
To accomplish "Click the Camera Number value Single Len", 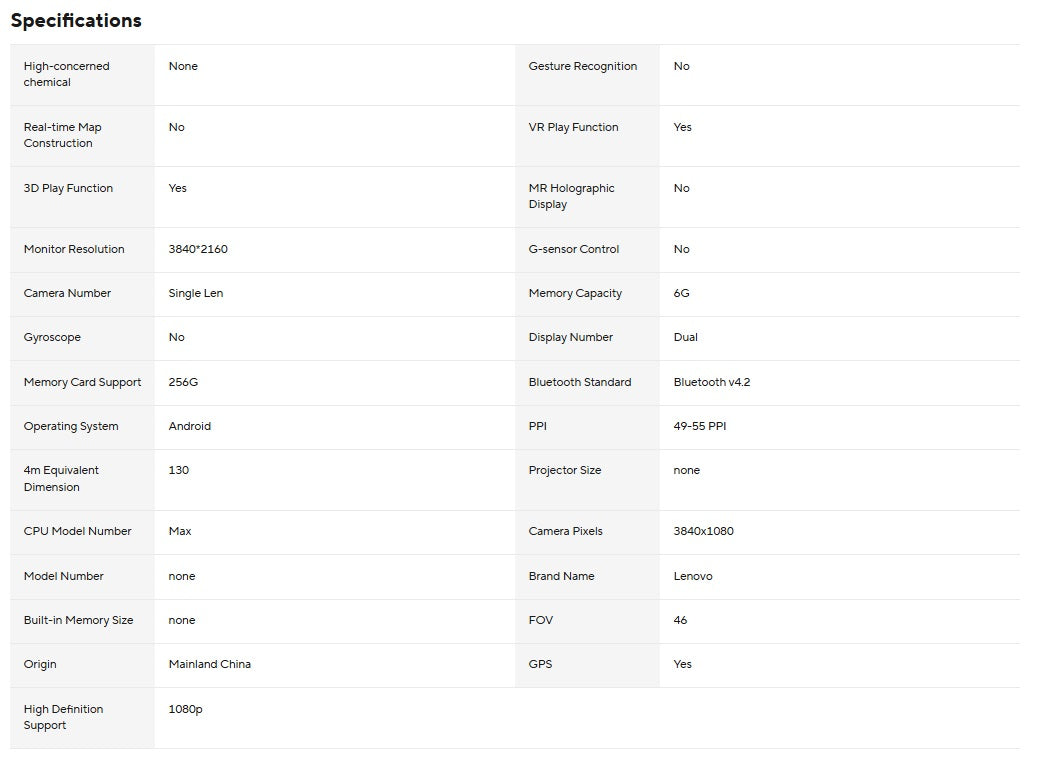I will tap(195, 293).
